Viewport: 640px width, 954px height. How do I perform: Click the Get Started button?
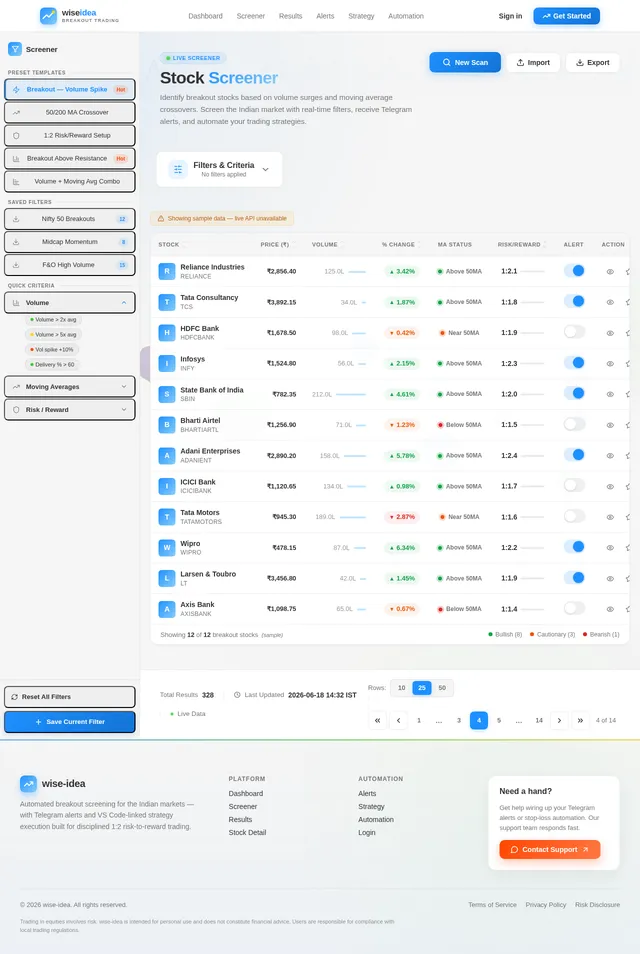(x=566, y=16)
